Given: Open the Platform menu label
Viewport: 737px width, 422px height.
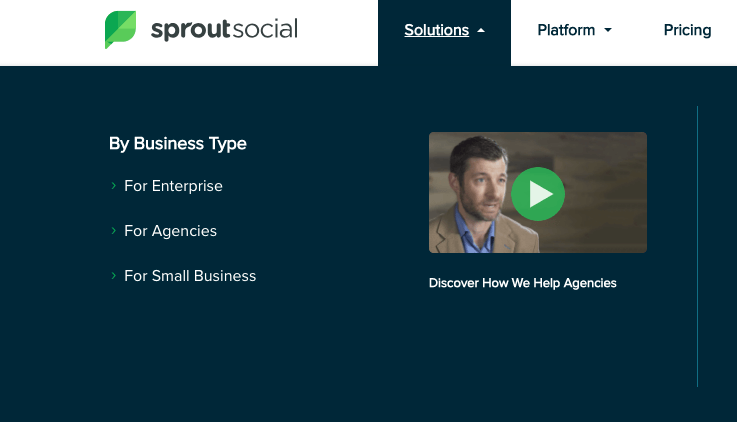Looking at the screenshot, I should (566, 30).
